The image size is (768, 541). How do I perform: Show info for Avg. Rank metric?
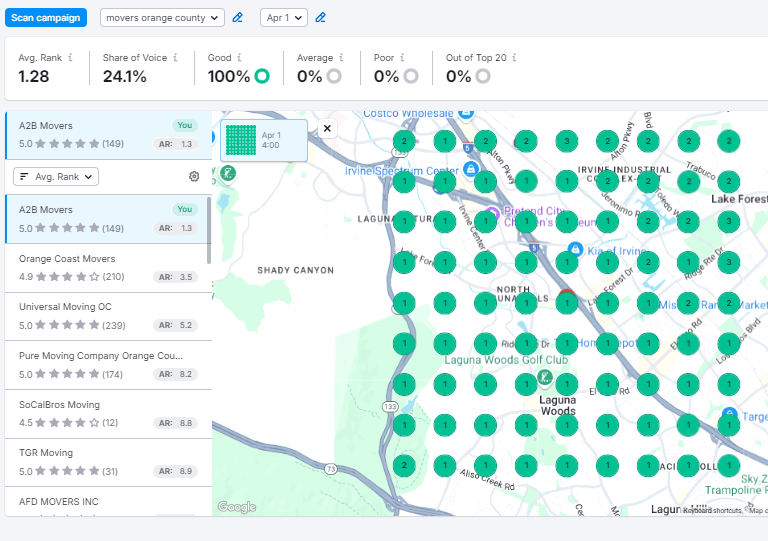coord(71,57)
